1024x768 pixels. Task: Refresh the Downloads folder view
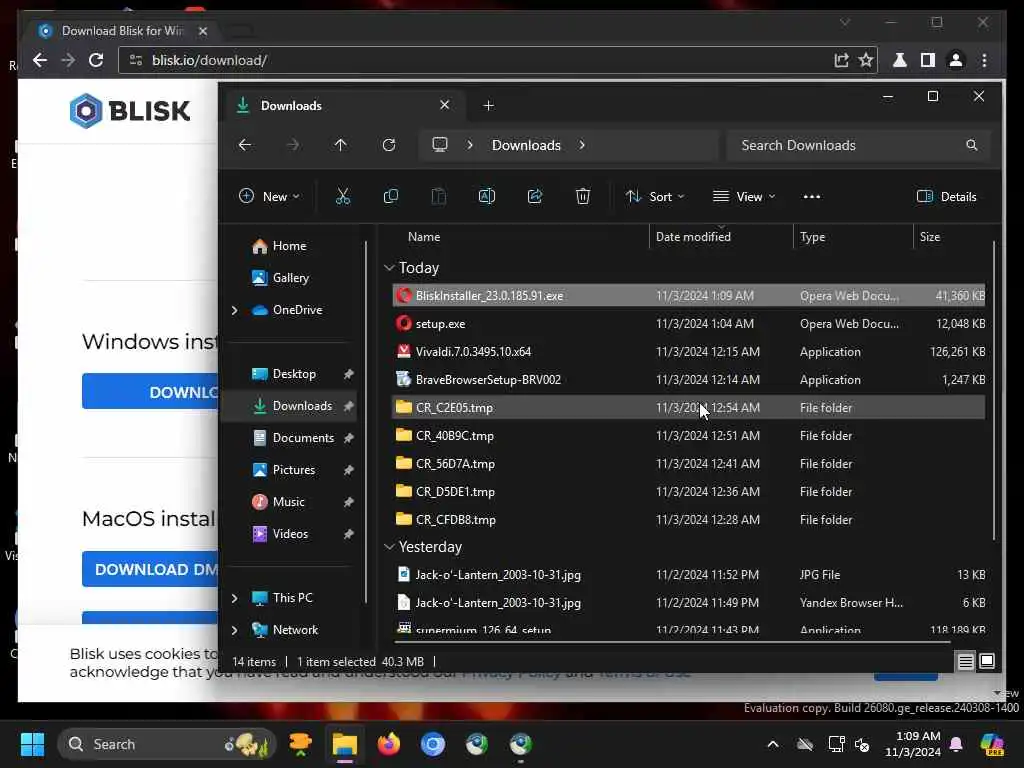pyautogui.click(x=389, y=145)
